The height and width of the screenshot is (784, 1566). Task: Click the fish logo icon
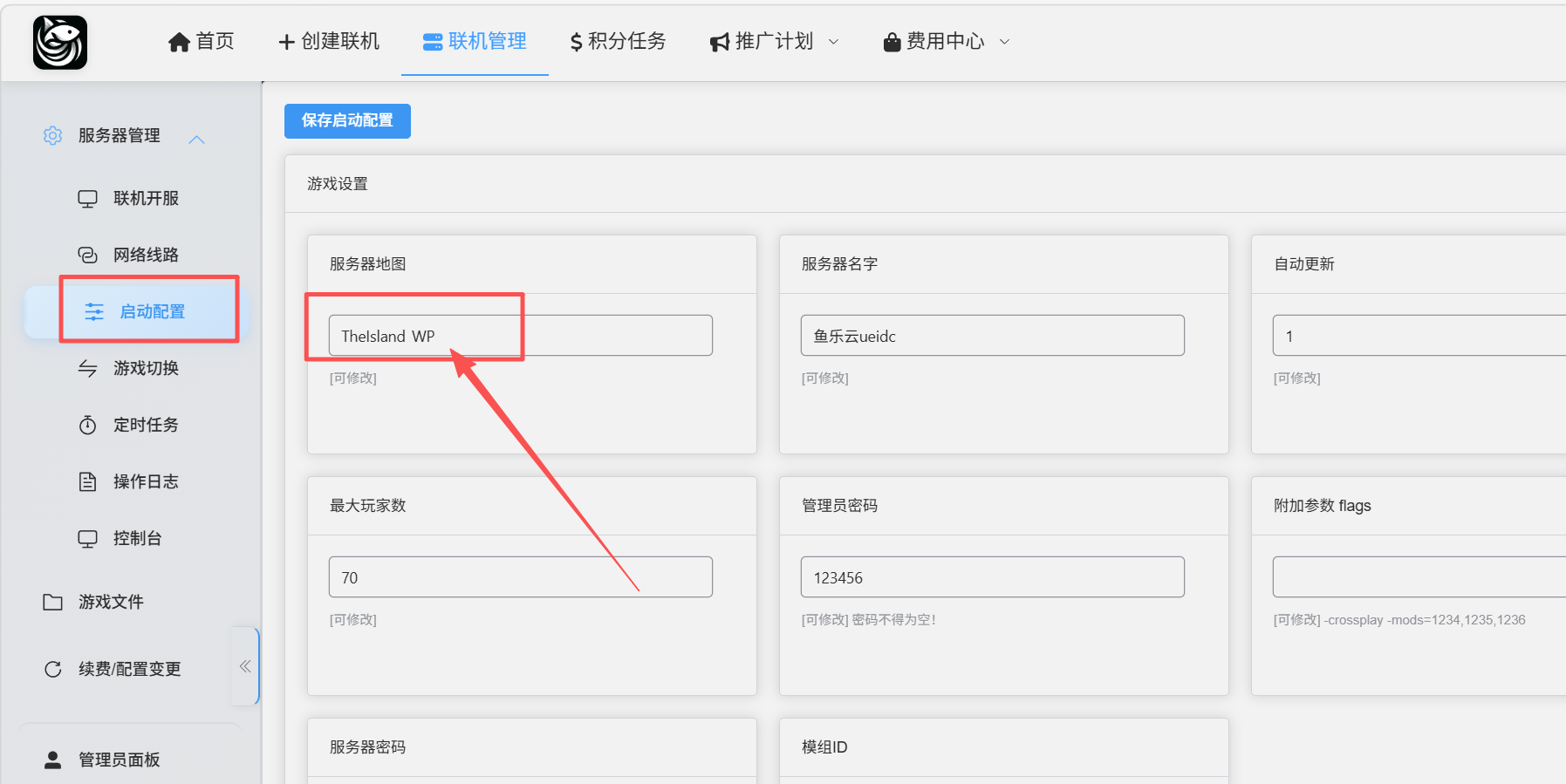(60, 42)
